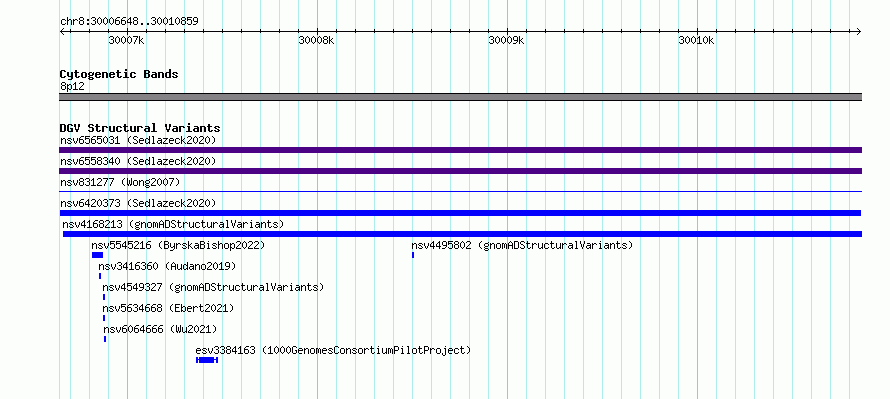Select the blue bar under nsv4168213
Image resolution: width=890 pixels, height=399 pixels.
462,234
